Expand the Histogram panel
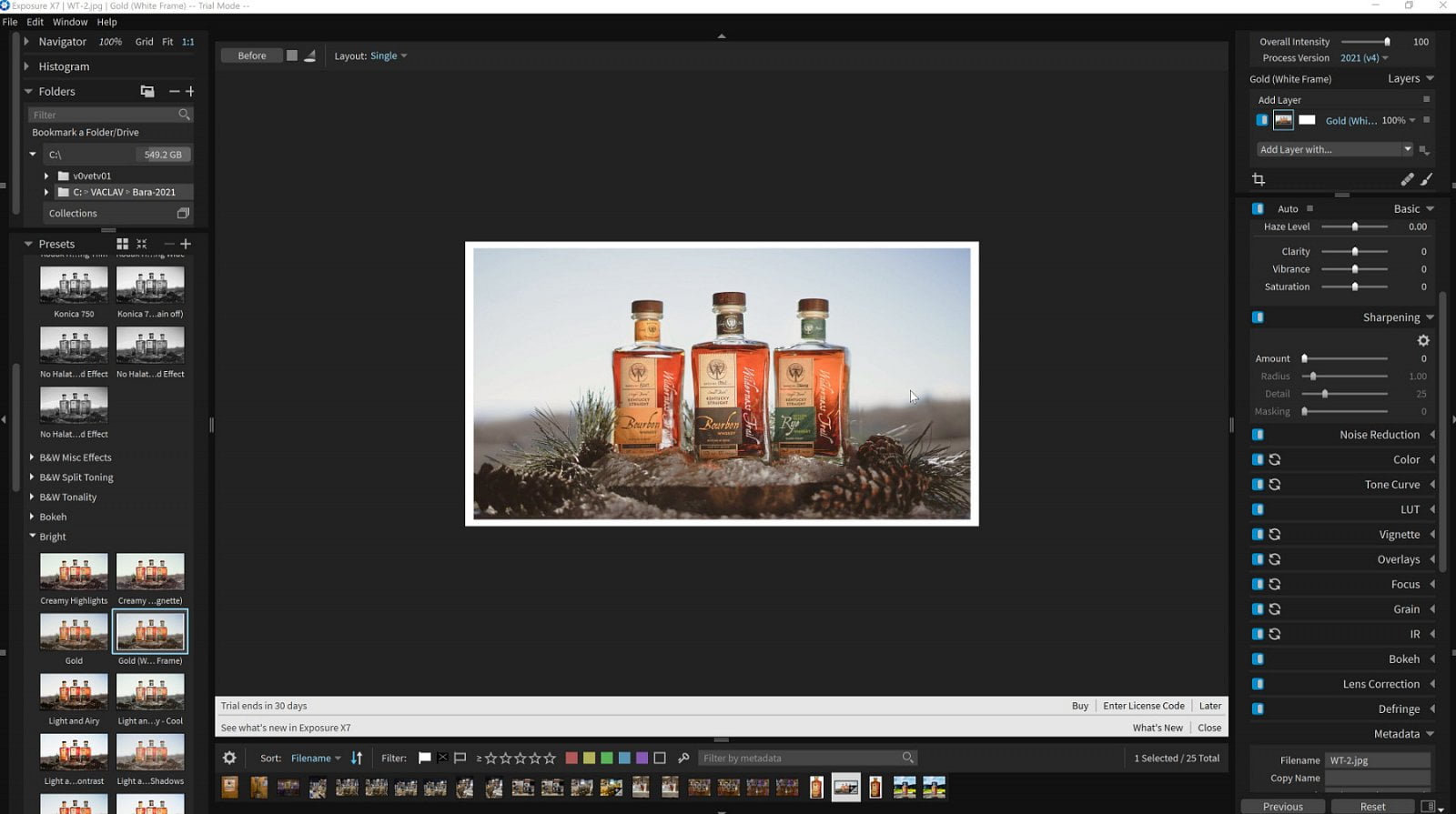The image size is (1456, 814). 26,66
